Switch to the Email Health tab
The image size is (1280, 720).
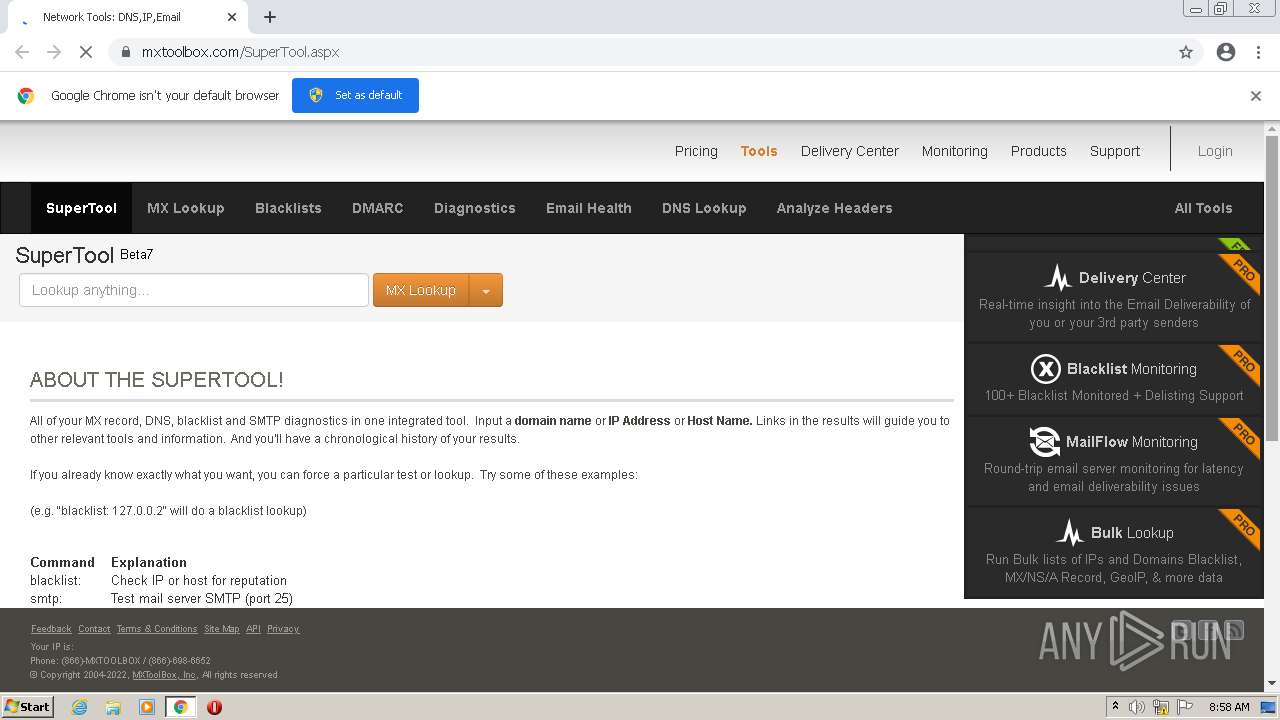[x=589, y=208]
